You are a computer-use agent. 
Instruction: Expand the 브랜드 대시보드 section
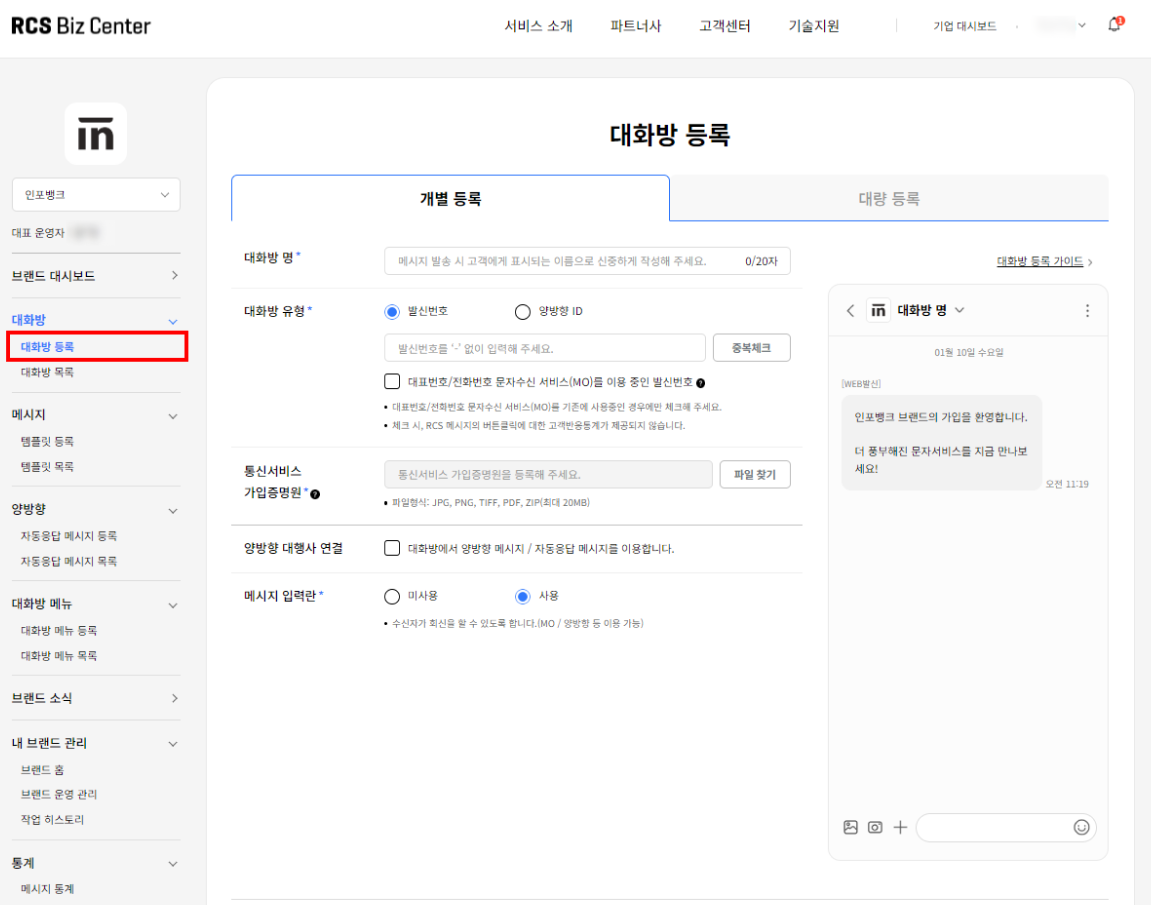[x=96, y=275]
